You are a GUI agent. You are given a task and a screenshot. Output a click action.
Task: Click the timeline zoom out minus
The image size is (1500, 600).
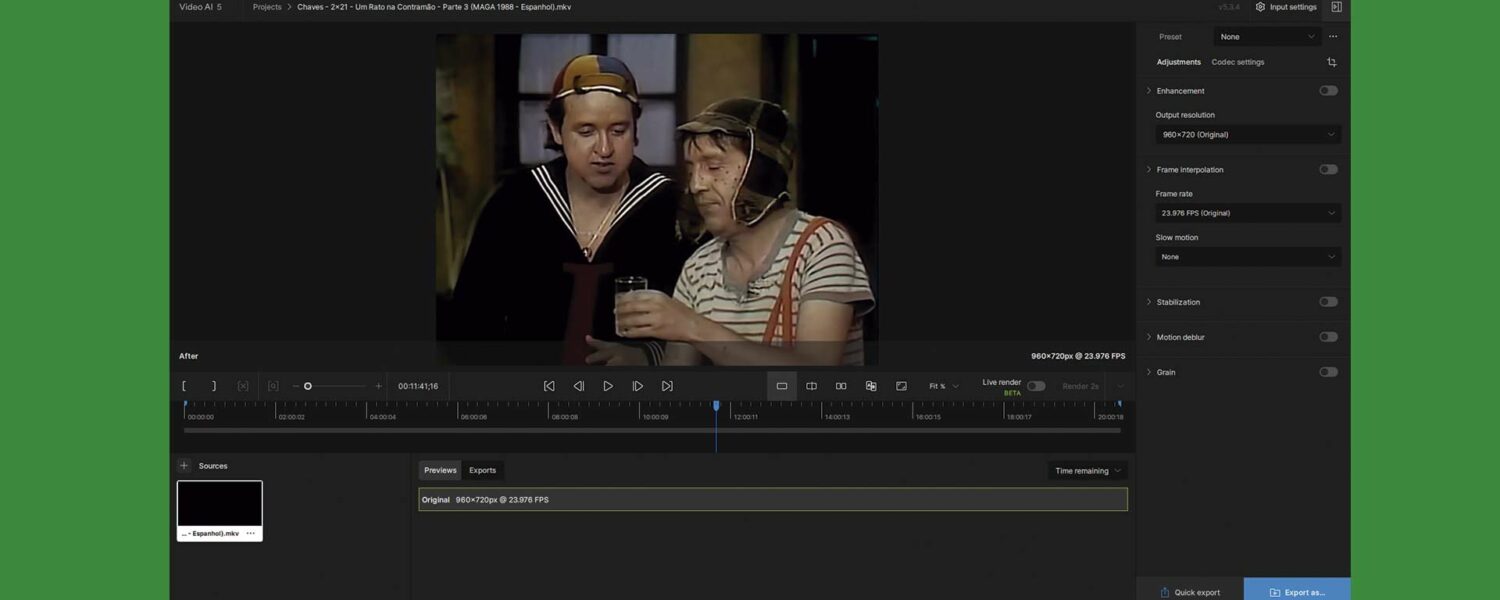[x=296, y=386]
